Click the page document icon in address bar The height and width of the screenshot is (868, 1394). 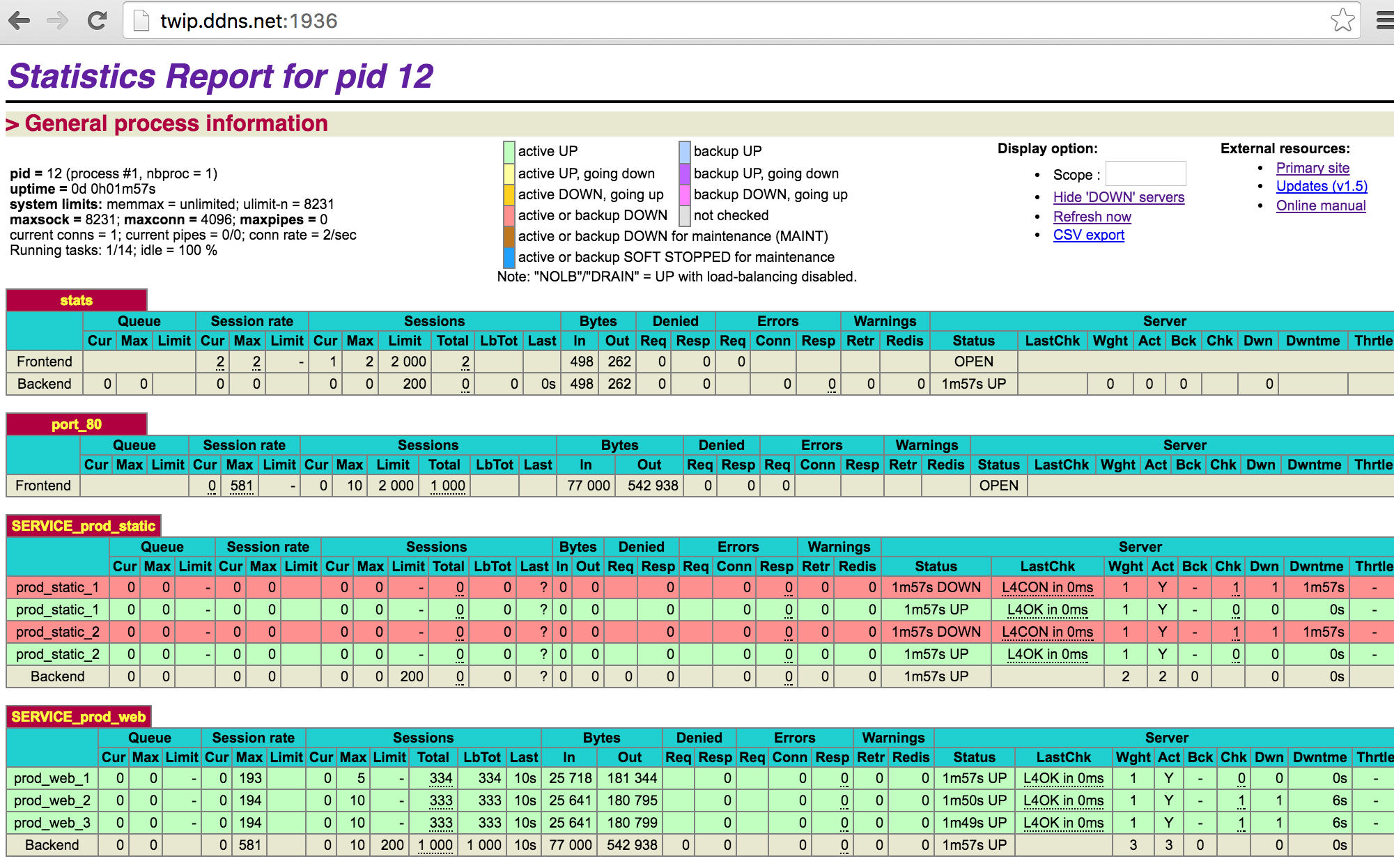pos(141,21)
